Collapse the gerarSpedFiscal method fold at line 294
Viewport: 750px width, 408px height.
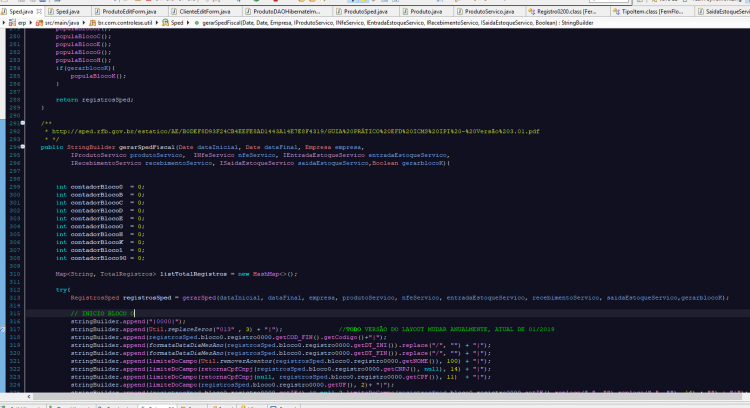[x=23, y=147]
